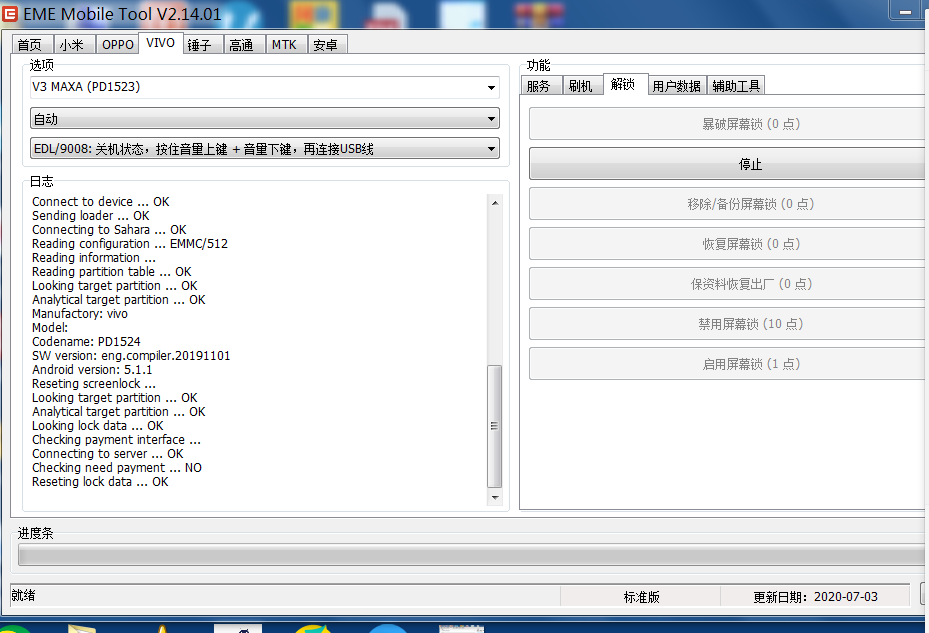Image resolution: width=929 pixels, height=633 pixels.
Task: Click 'Checking need payment ... NO' log line
Action: click(x=117, y=468)
